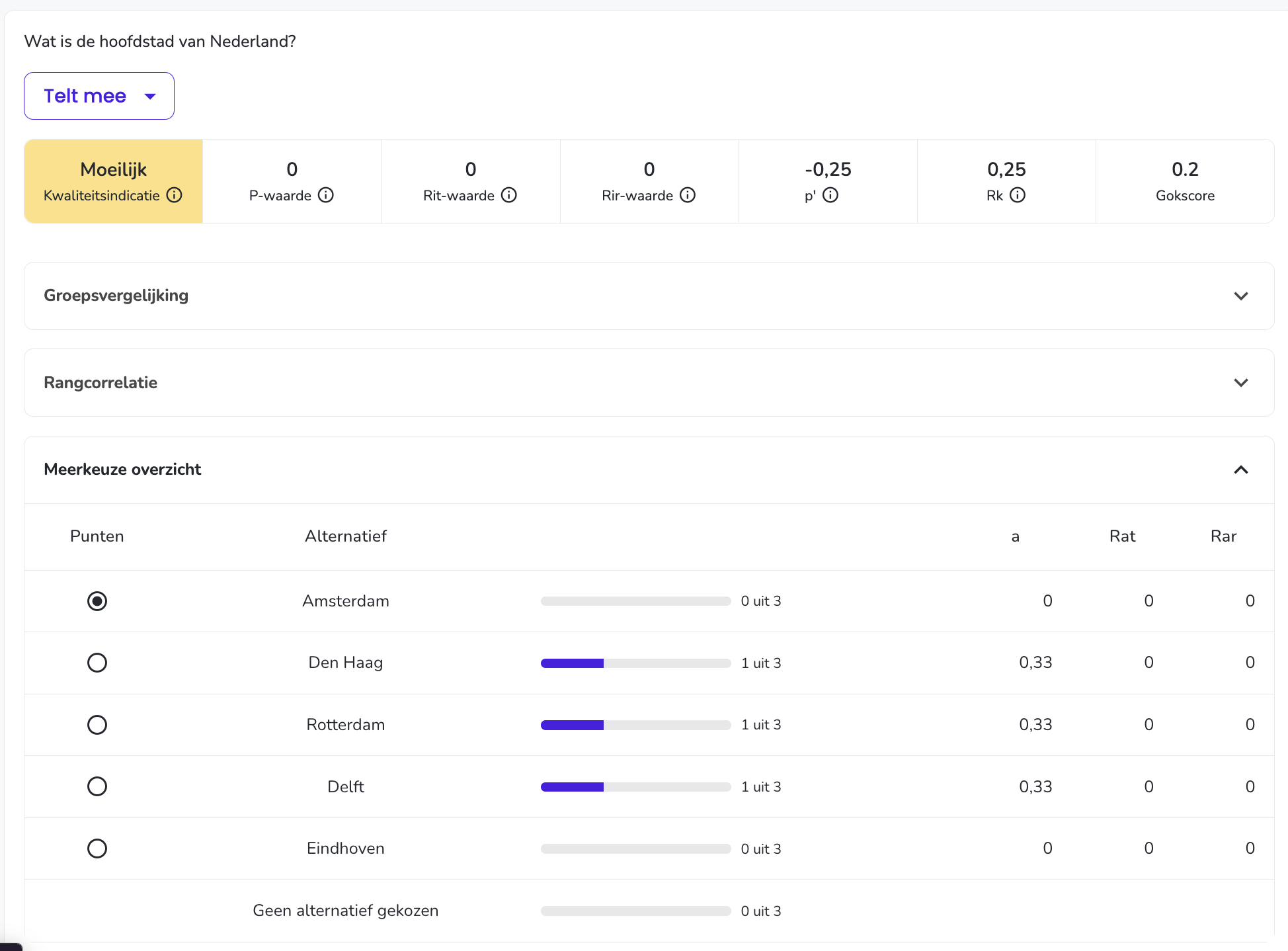Click the -0,25 p' value
The image size is (1288, 951).
[828, 170]
